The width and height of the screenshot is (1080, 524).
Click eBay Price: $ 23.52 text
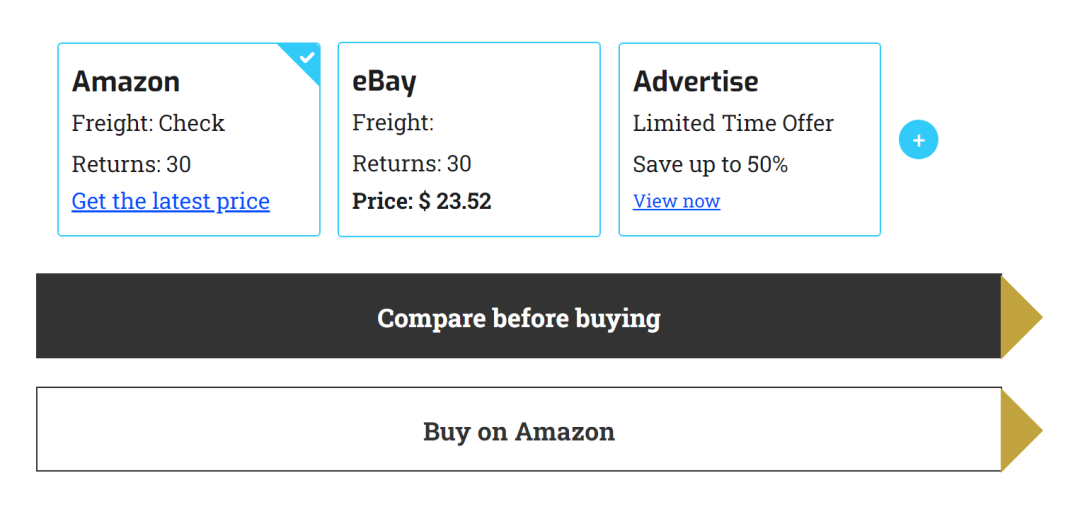point(422,201)
